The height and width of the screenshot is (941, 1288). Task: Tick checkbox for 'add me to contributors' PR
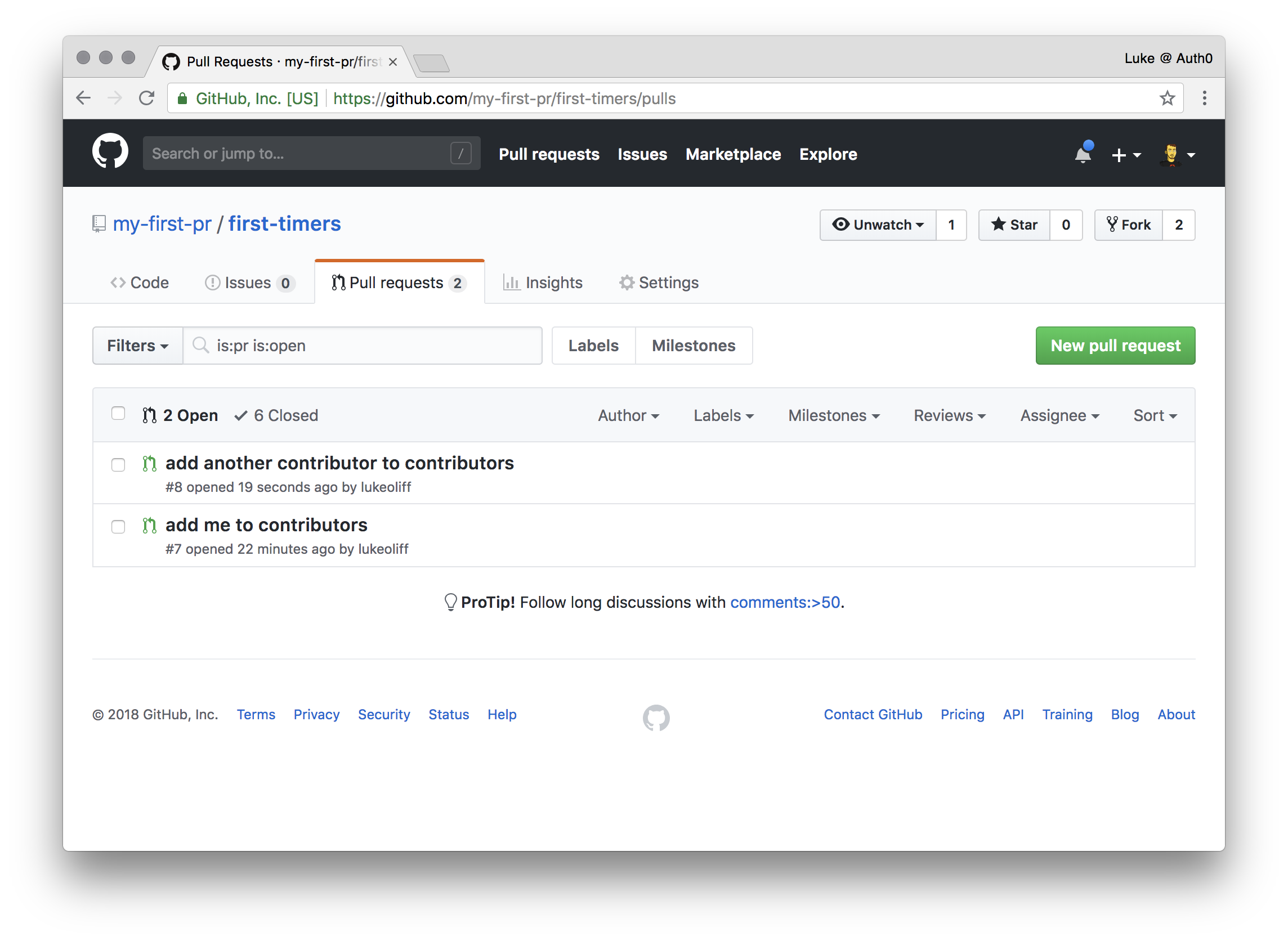click(x=118, y=527)
